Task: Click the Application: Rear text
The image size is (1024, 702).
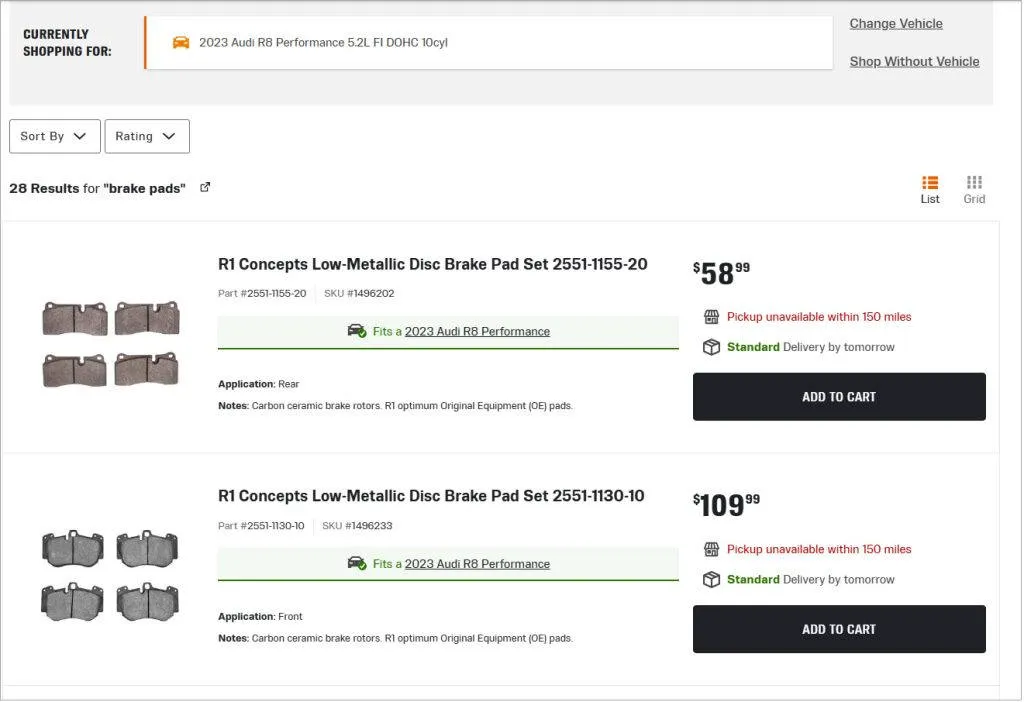Action: click(x=259, y=385)
